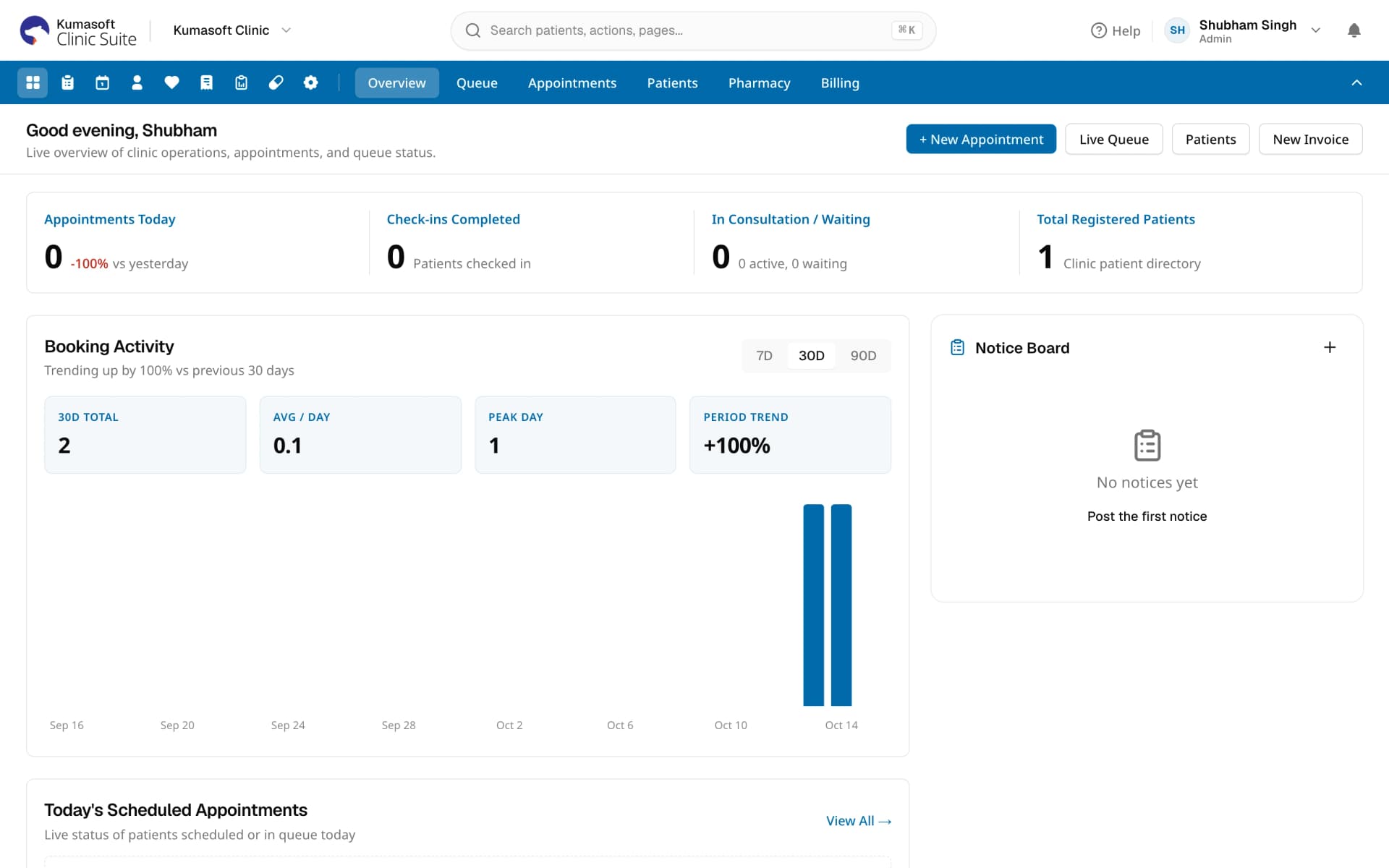
Task: Click the Appointments Today heading
Action: click(x=109, y=219)
